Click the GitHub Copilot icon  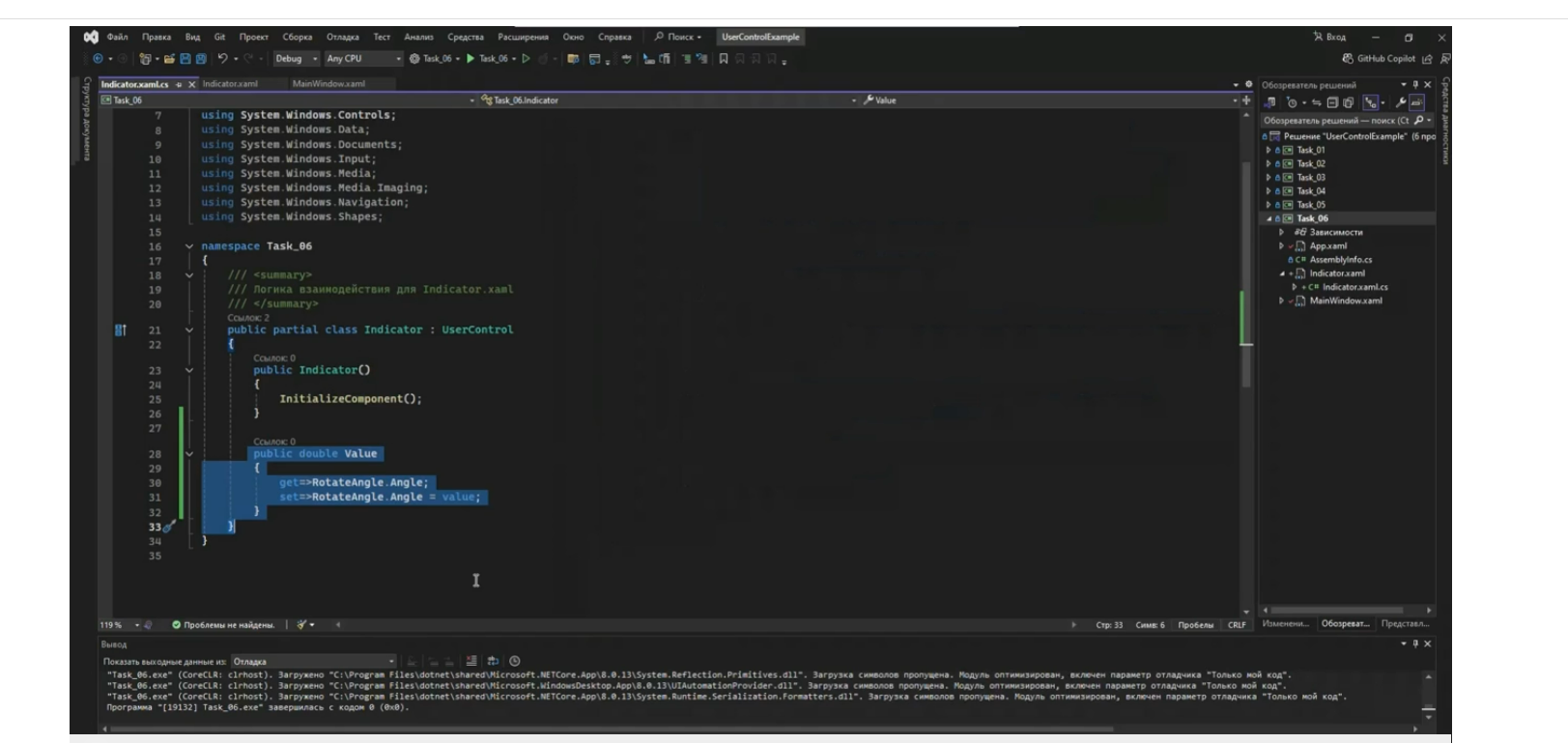(1348, 59)
